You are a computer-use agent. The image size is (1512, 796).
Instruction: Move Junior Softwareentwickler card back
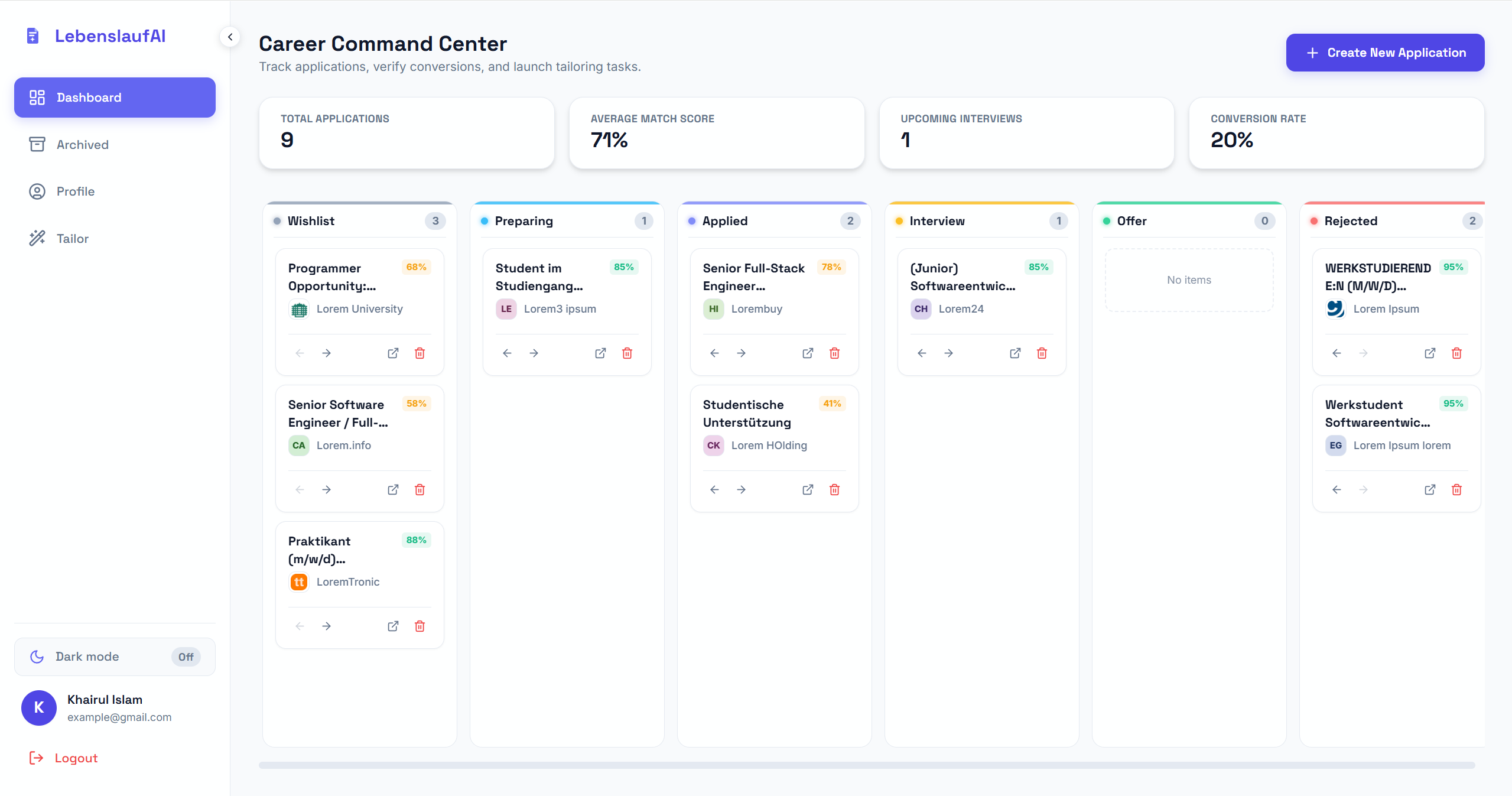[x=922, y=353]
